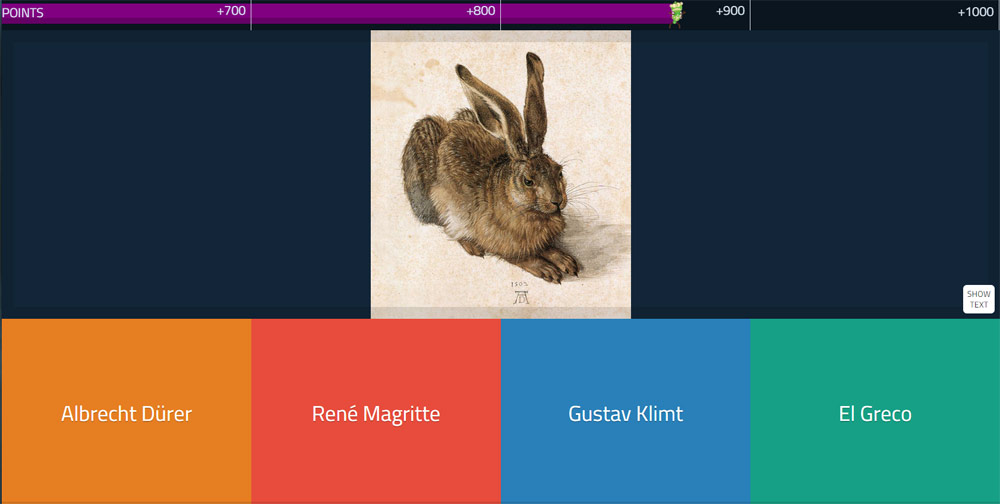Click the SHOW TEXT button
The height and width of the screenshot is (504, 1000).
point(978,299)
